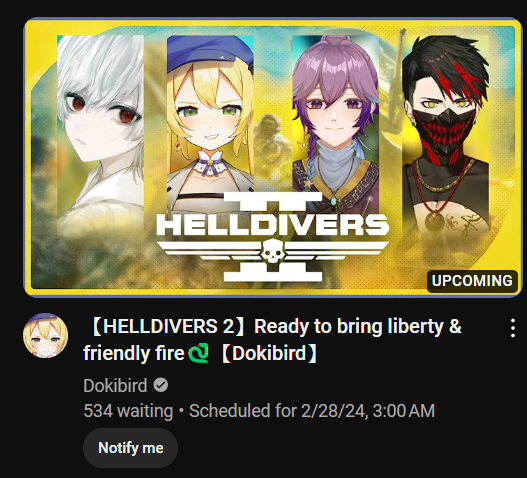
Task: Click the scheduled date 2/28/24, 3:00 AM text
Action: 368,411
